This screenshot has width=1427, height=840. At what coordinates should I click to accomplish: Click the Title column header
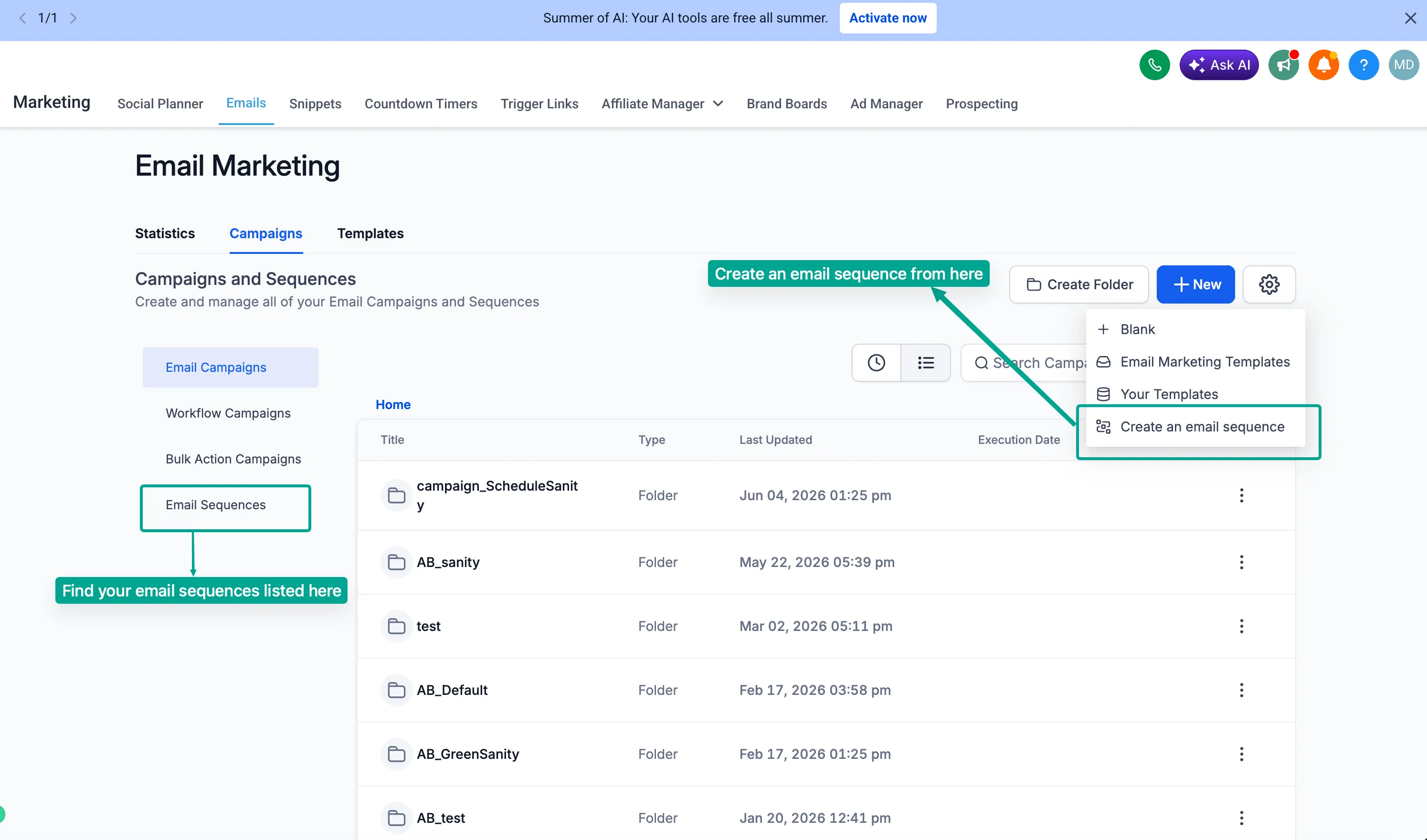pos(392,440)
